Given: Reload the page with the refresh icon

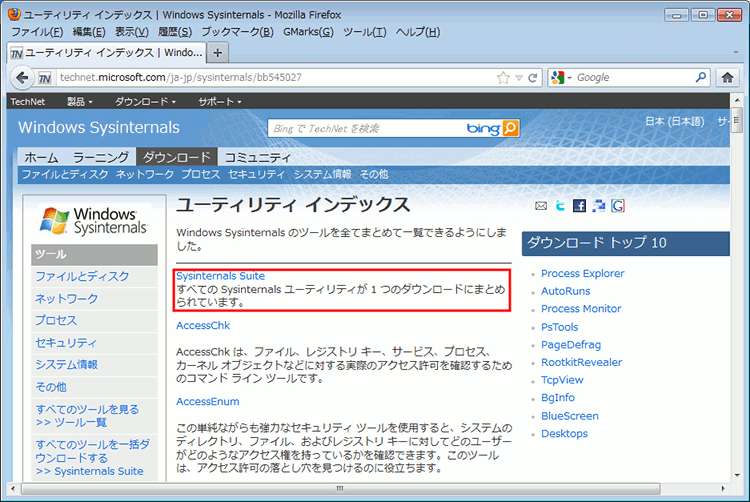Looking at the screenshot, I should 533,77.
